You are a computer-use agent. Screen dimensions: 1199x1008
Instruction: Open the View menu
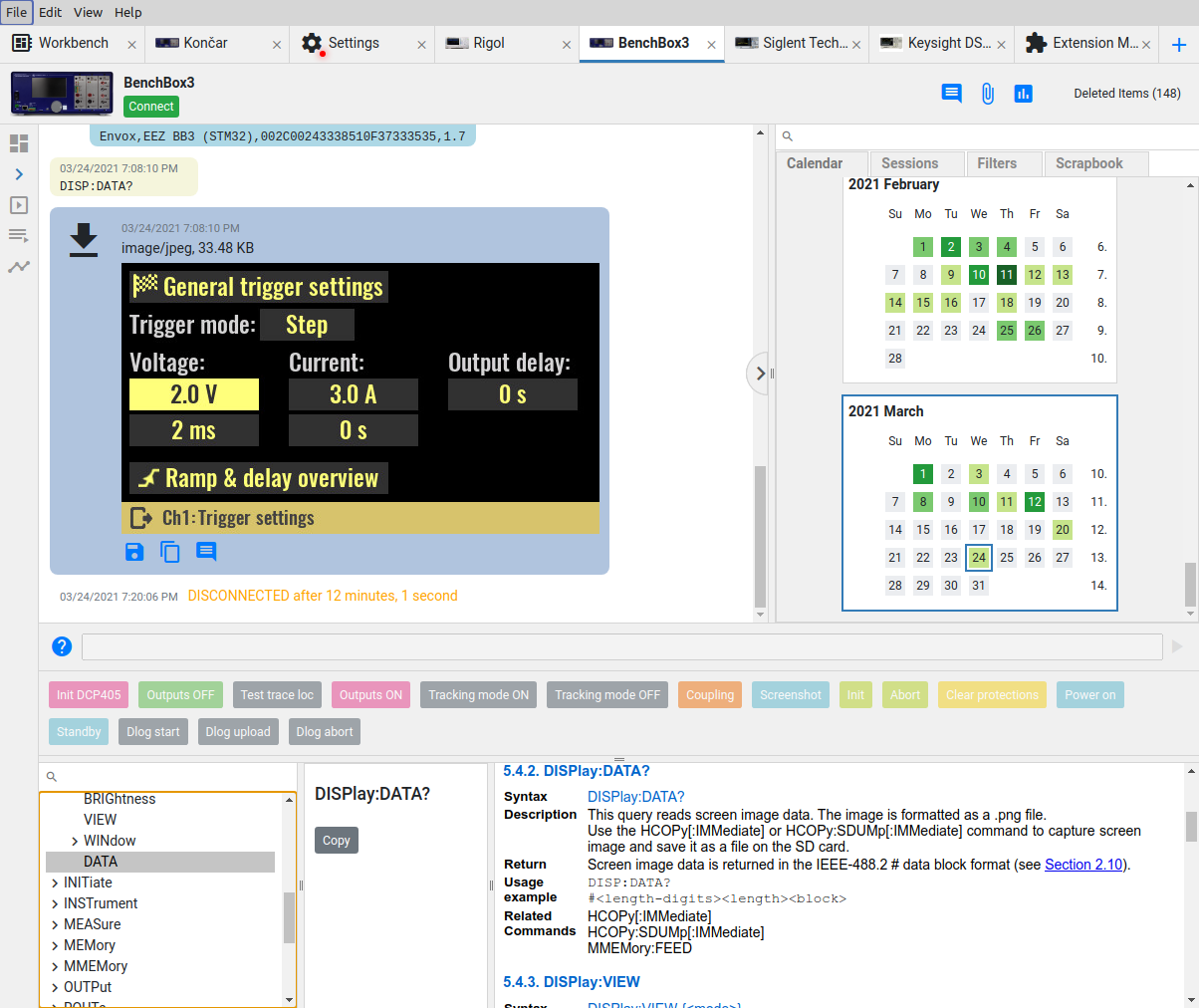[88, 12]
